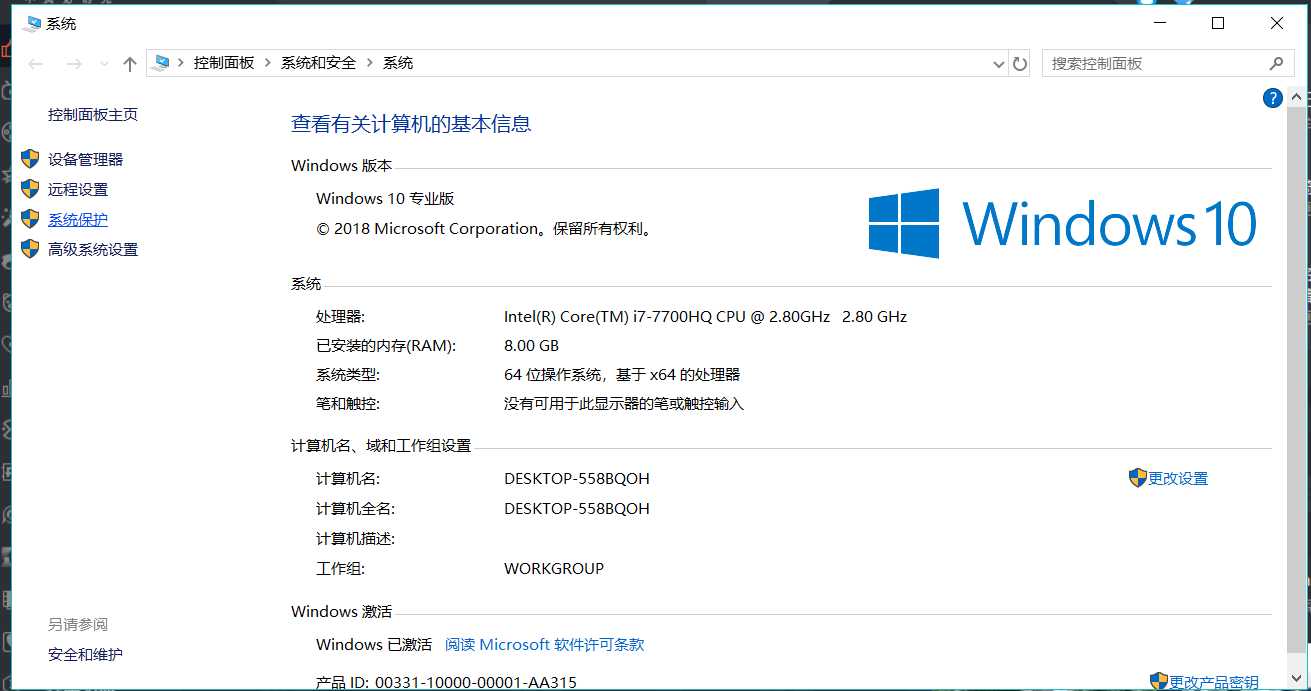Open Advanced System Settings (高级系统设置)
The image size is (1311, 691).
click(93, 249)
